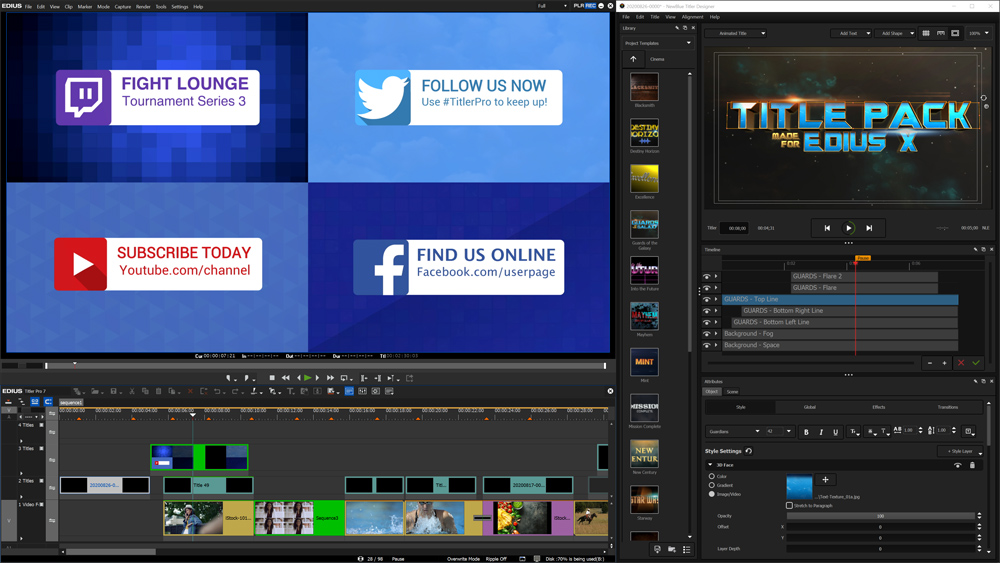This screenshot has height=563, width=1000.
Task: Switch to the Global tab in Attributes
Action: (x=809, y=407)
